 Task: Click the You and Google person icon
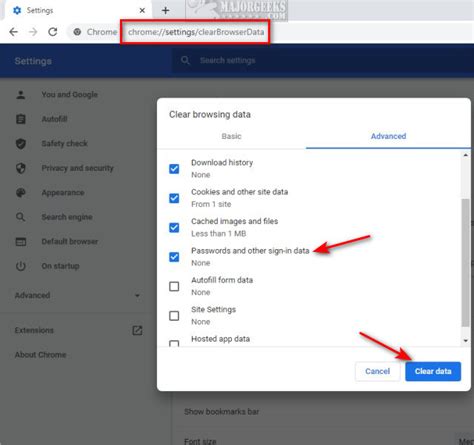point(21,95)
